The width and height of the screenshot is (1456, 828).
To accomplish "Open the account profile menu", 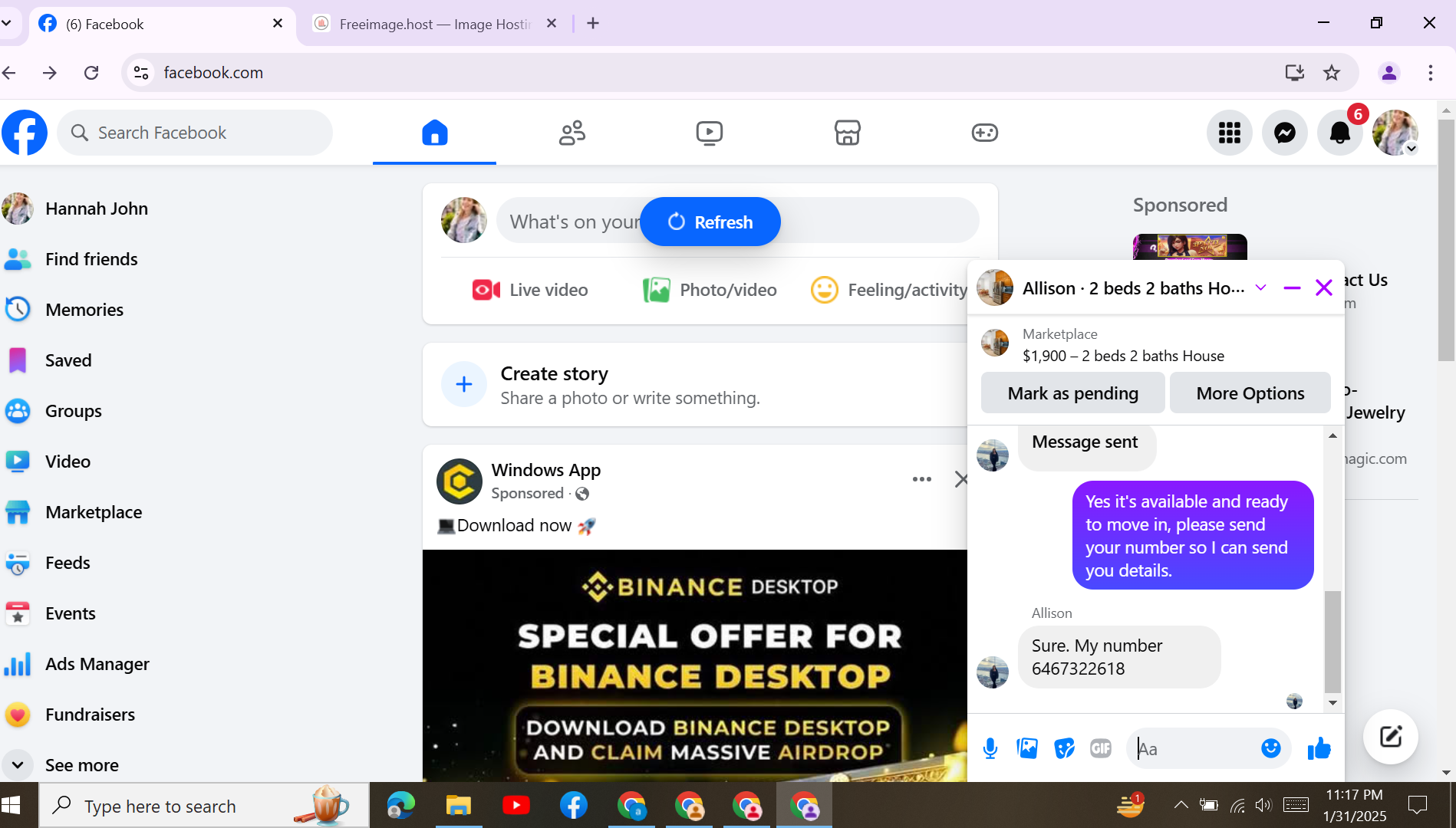I will 1395,133.
